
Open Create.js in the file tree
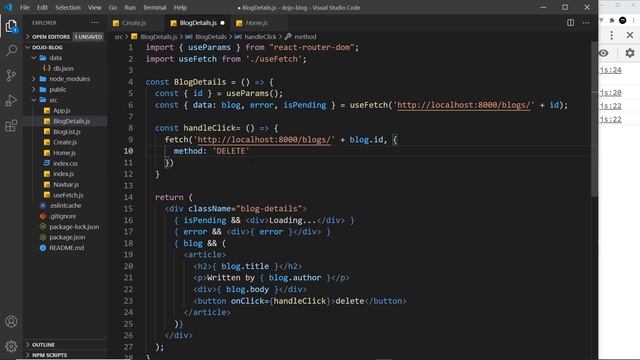click(65, 142)
